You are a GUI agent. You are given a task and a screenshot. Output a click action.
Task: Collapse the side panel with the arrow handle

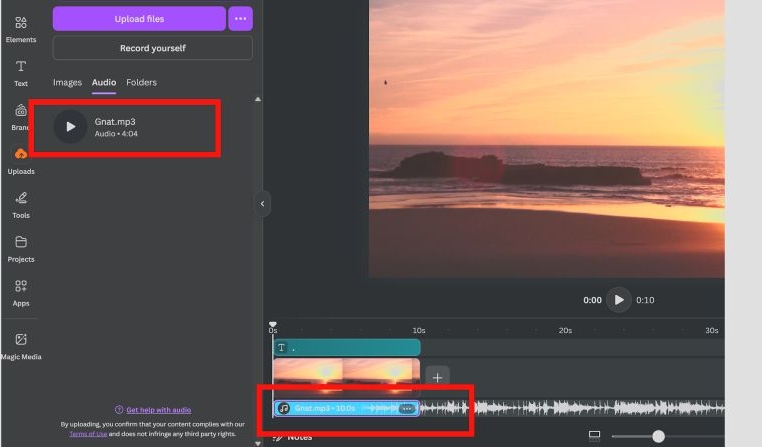coord(262,204)
